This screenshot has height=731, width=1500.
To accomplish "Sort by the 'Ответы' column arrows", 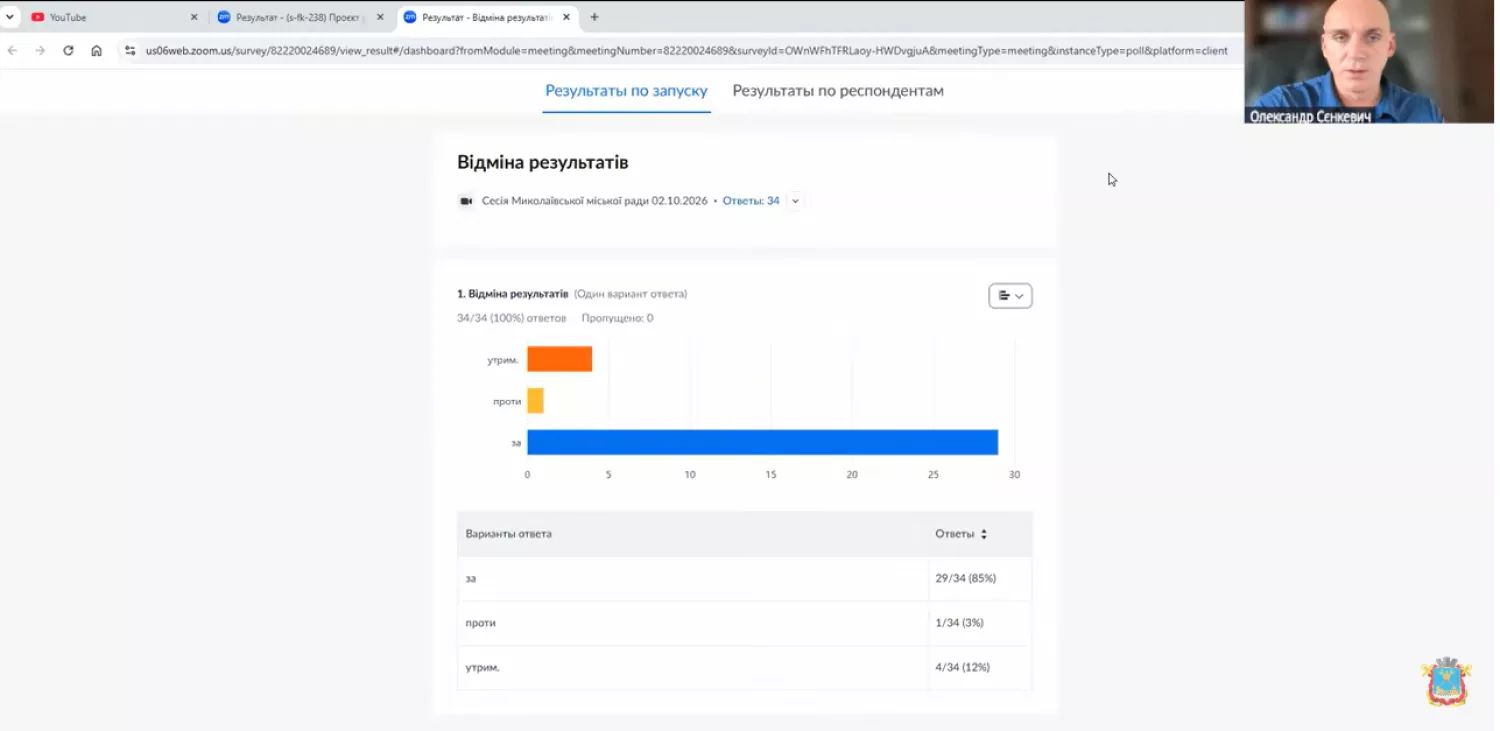I will [984, 534].
